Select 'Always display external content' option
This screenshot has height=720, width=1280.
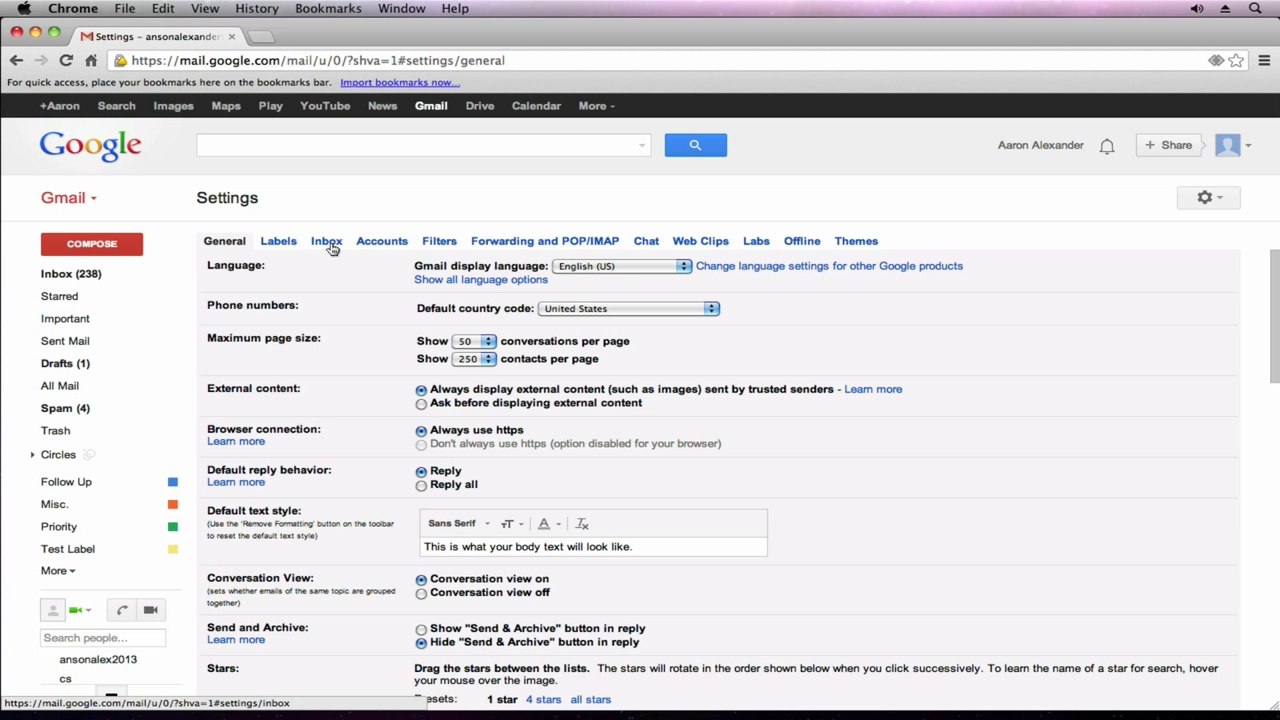tap(421, 390)
